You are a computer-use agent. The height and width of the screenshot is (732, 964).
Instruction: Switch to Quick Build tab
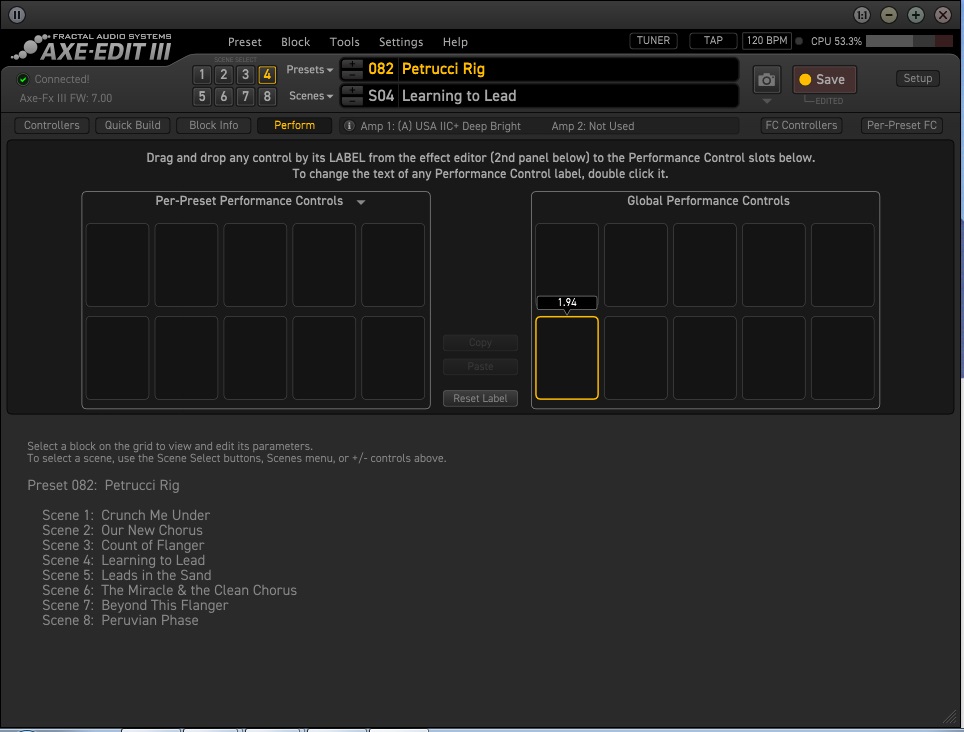pyautogui.click(x=132, y=125)
